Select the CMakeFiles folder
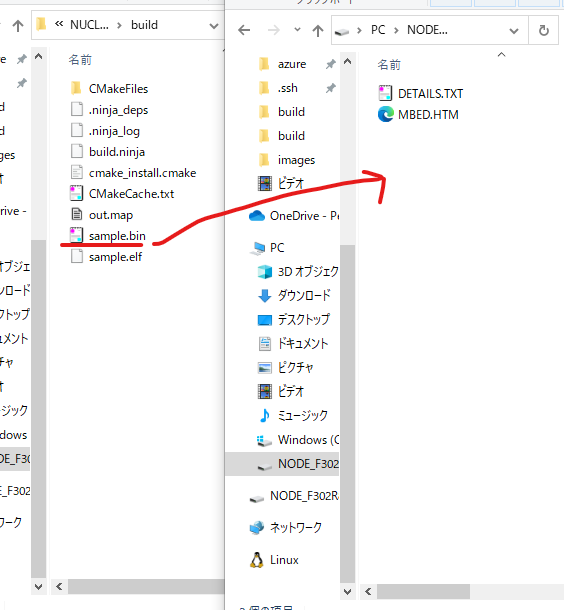This screenshot has height=610, width=564. [109, 89]
